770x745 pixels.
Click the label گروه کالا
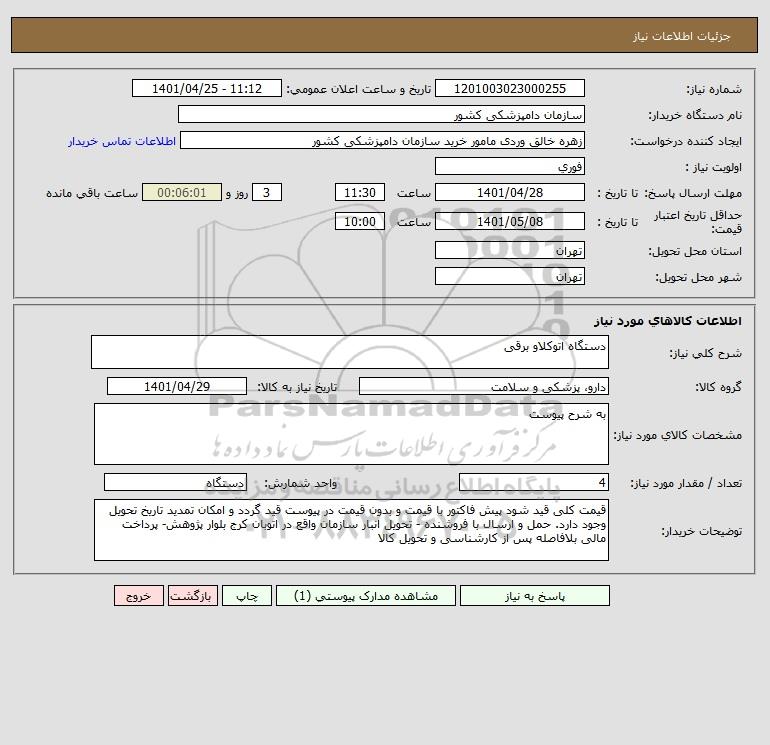tap(719, 387)
